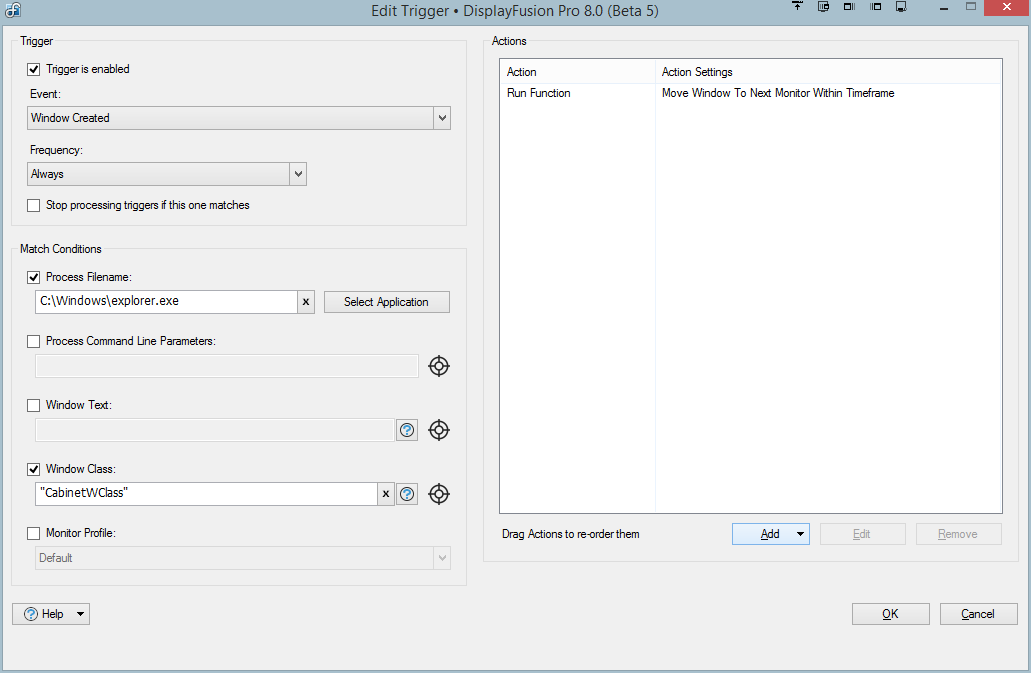Clear the Window Class field with x
The height and width of the screenshot is (673, 1031).
coord(386,494)
